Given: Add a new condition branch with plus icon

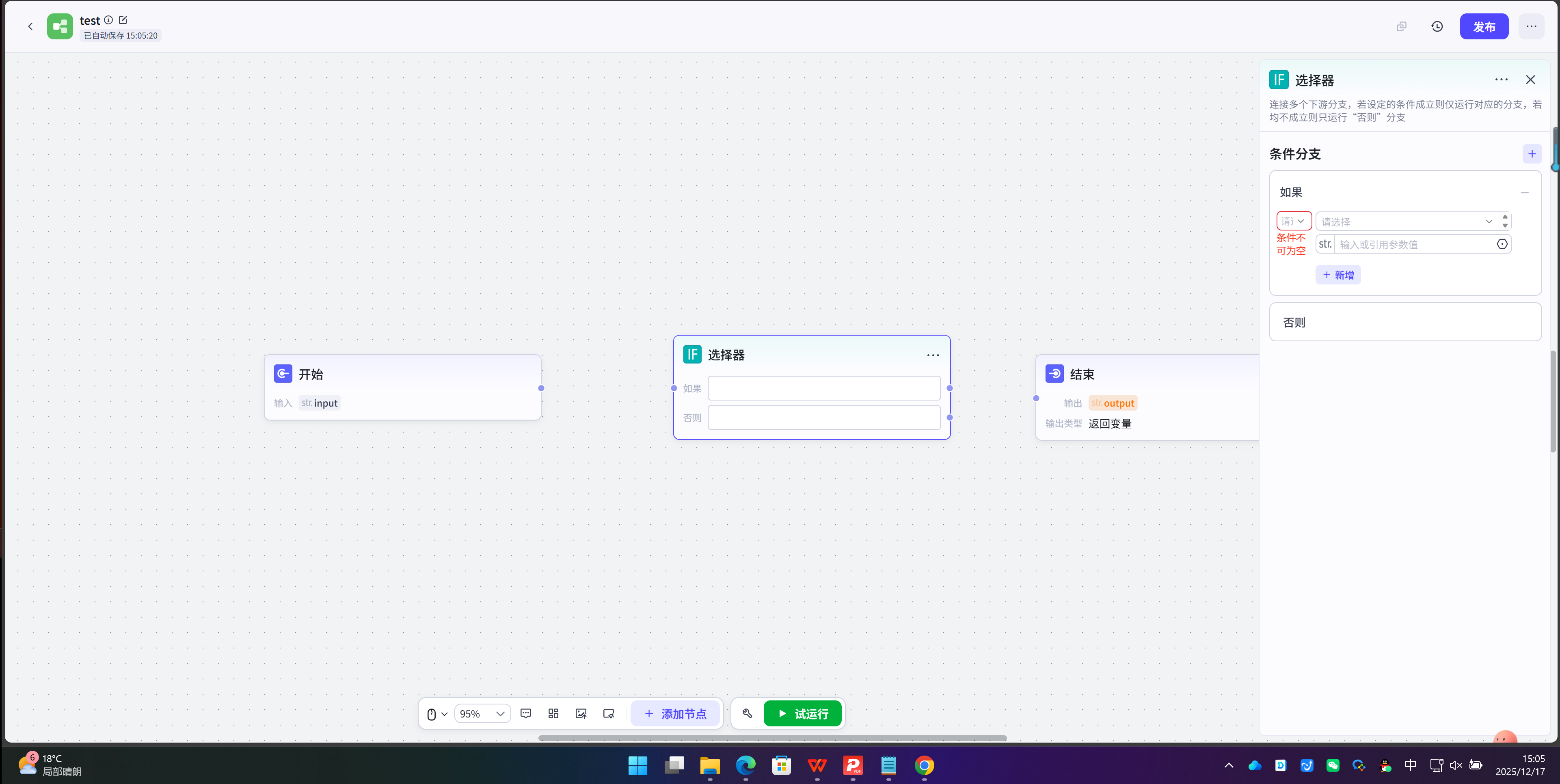Looking at the screenshot, I should coord(1532,154).
